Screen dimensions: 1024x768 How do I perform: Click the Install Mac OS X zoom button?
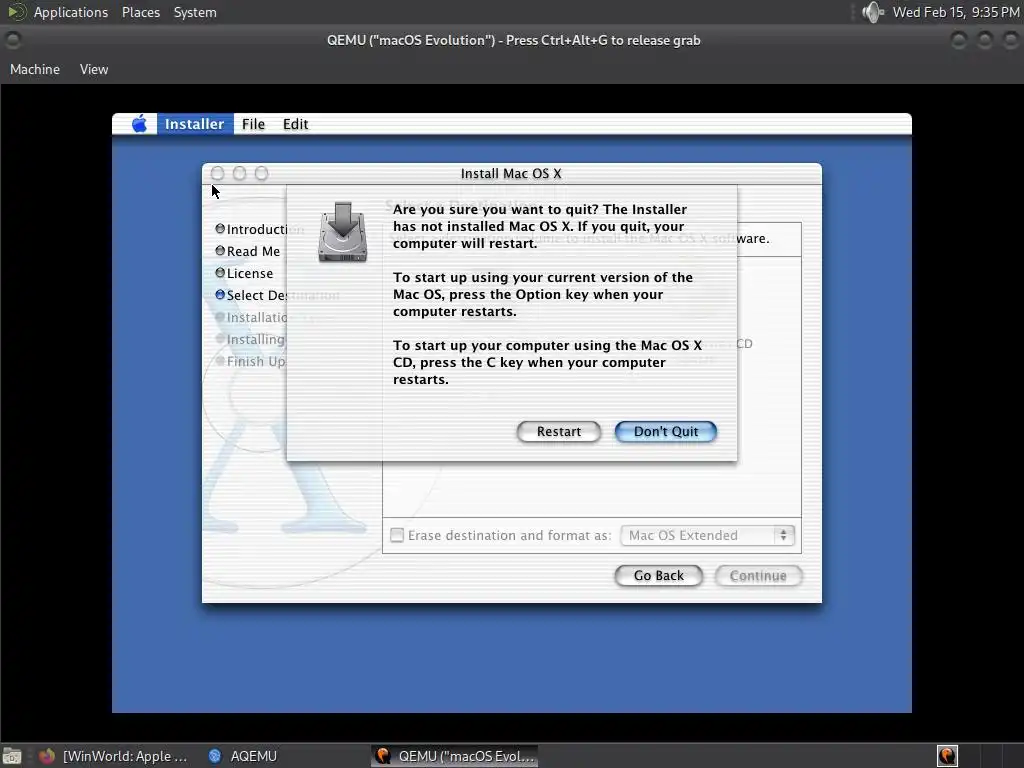[x=262, y=173]
